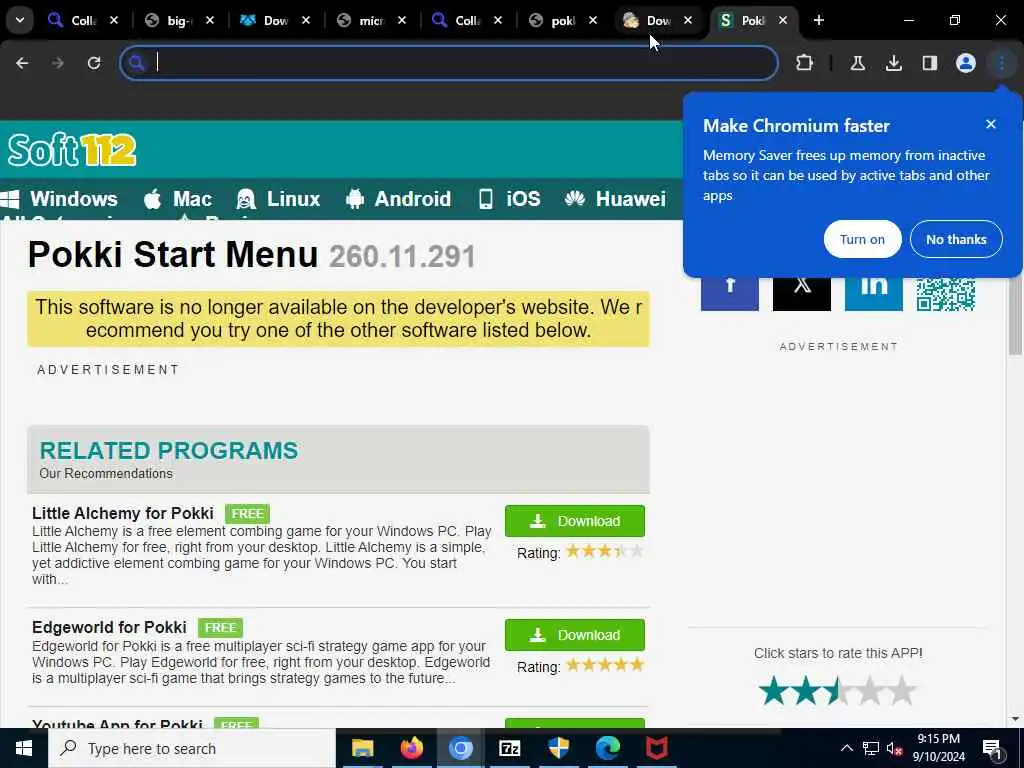1024x768 pixels.
Task: Open Chromium taskbar icon
Action: point(460,748)
